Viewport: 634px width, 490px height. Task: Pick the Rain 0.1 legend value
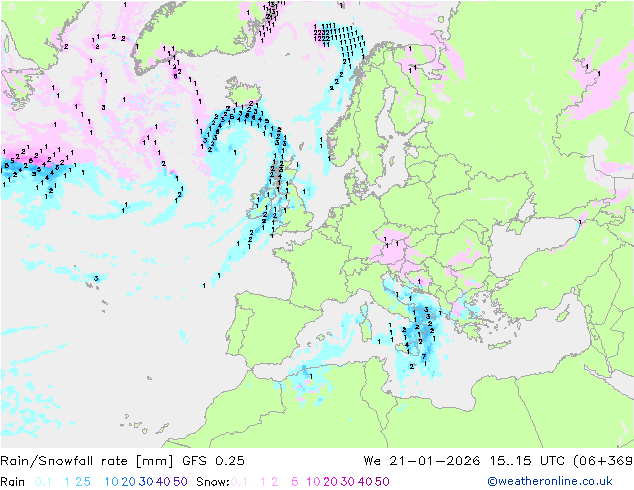tap(43, 482)
